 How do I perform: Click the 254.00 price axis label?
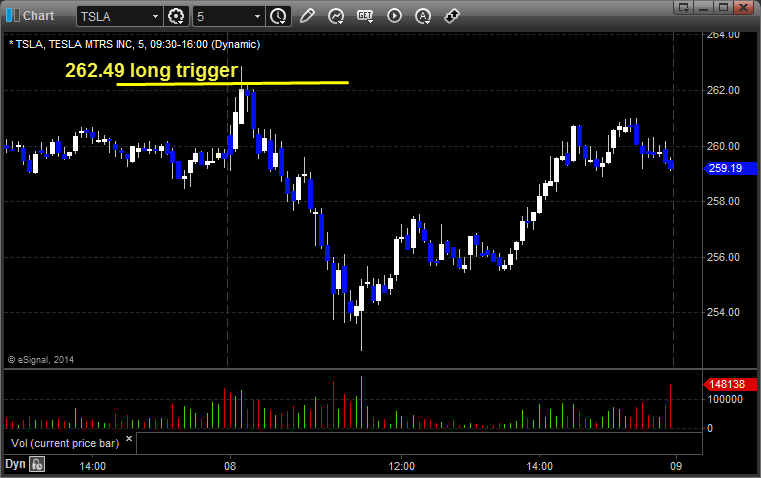723,313
